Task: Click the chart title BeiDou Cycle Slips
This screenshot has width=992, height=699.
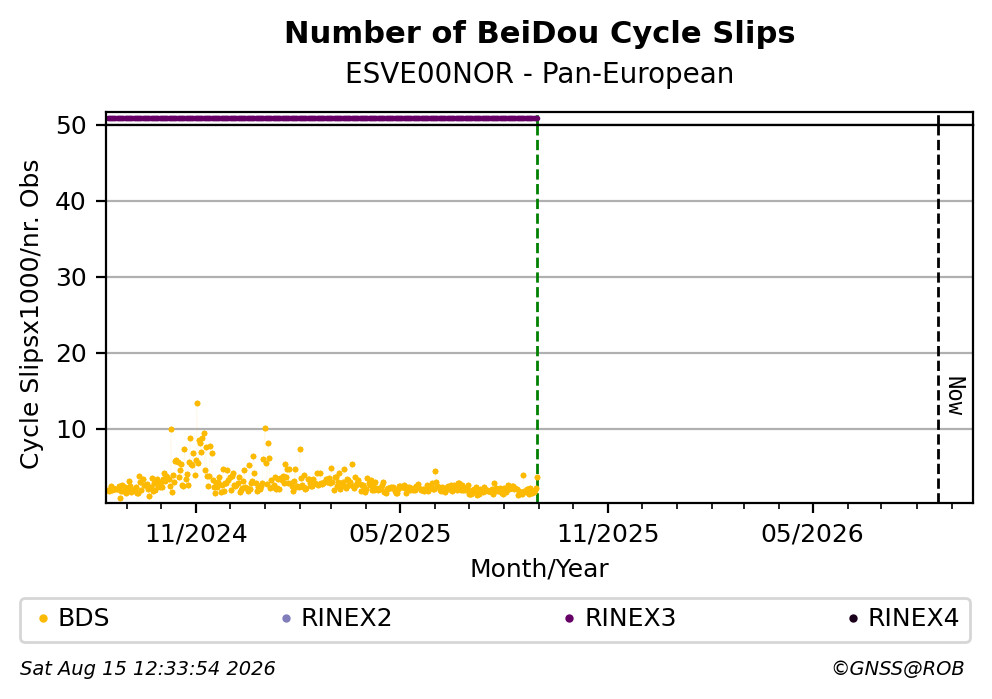Action: [x=540, y=33]
